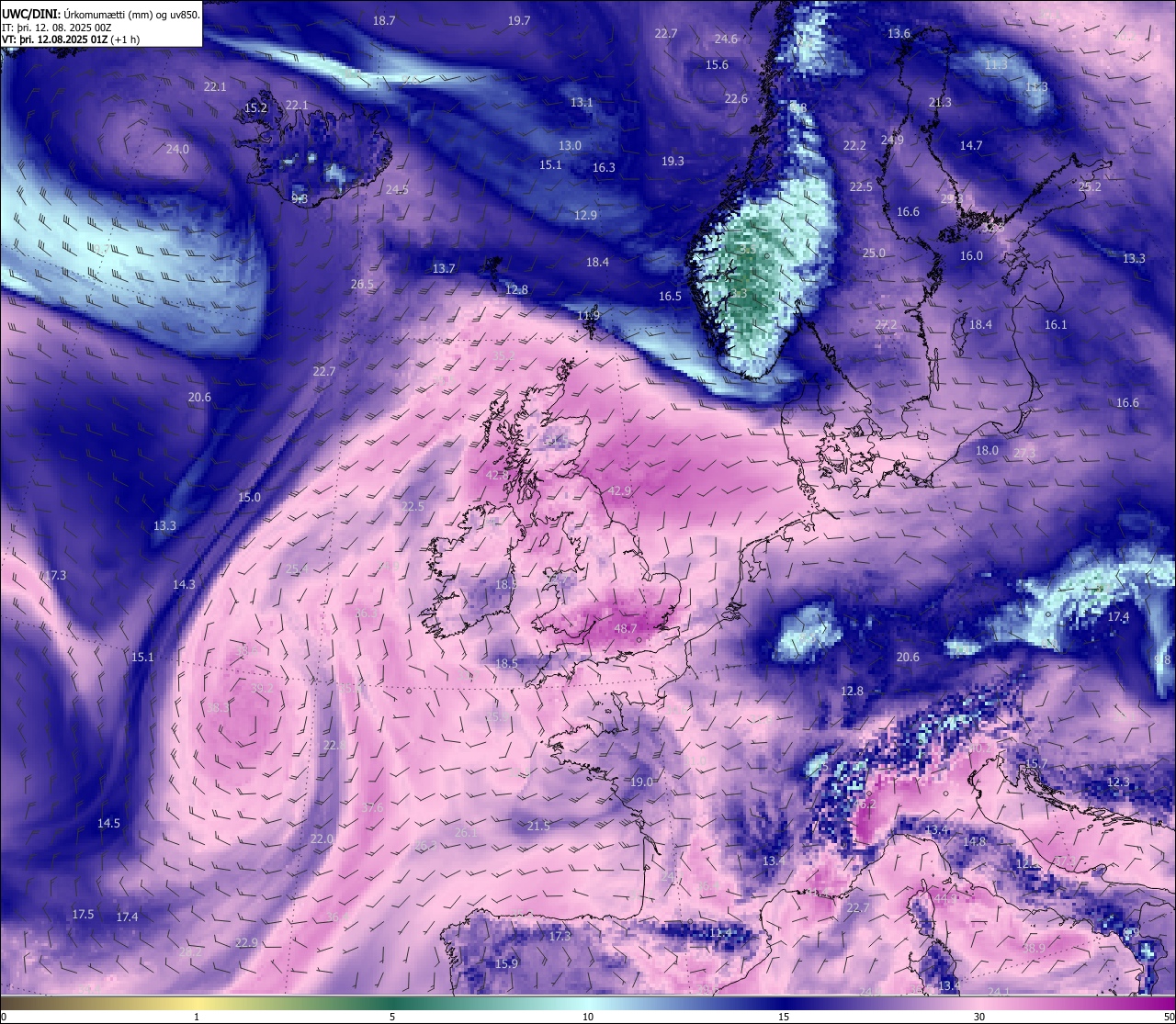The width and height of the screenshot is (1176, 1024).
Task: Click the 21.3 value label
Action: (940, 102)
